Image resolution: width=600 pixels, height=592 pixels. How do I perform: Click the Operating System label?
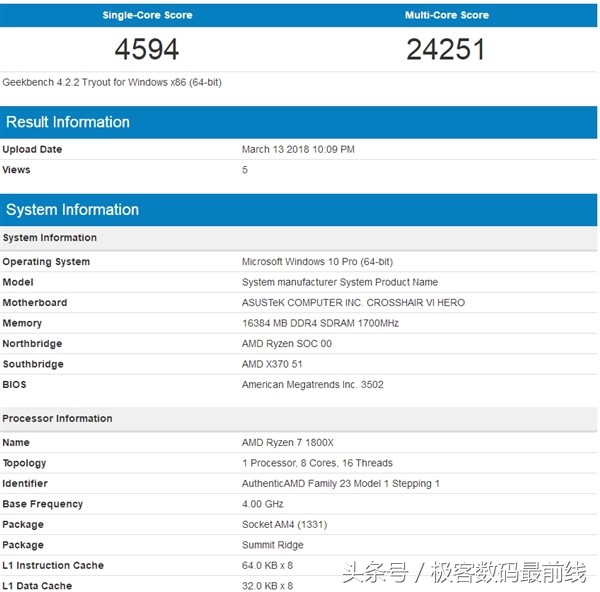click(x=46, y=262)
